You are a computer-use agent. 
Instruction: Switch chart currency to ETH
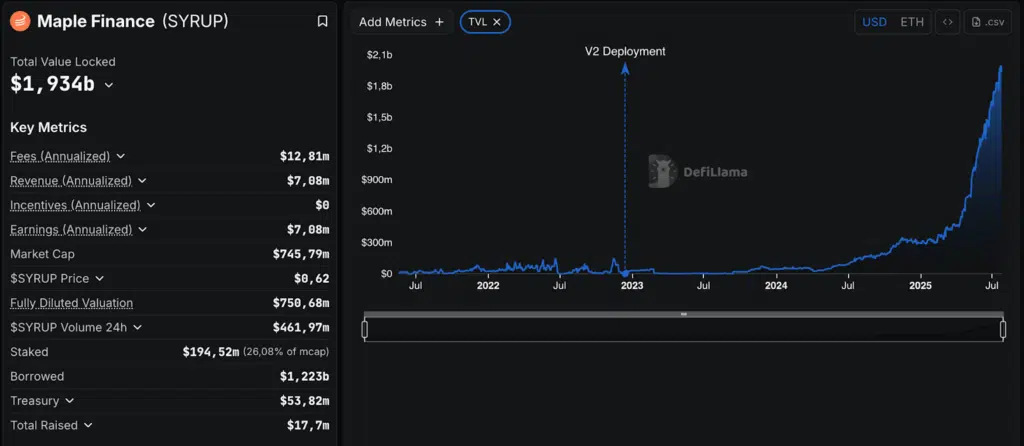click(912, 22)
